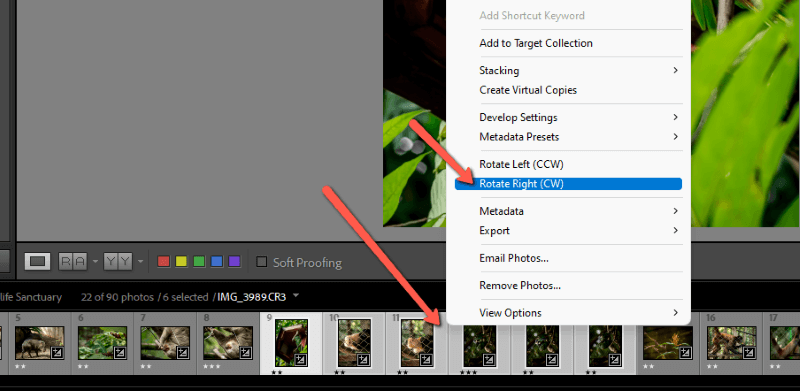The image size is (800, 391).
Task: Open adjustments badge on filmstrip thumbnail 10
Action: tap(364, 359)
